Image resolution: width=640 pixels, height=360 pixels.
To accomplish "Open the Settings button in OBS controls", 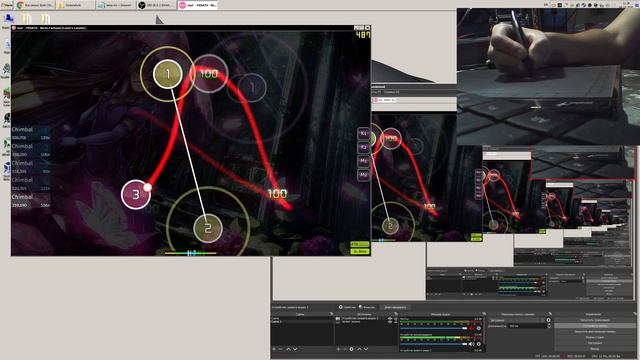I will tap(595, 343).
